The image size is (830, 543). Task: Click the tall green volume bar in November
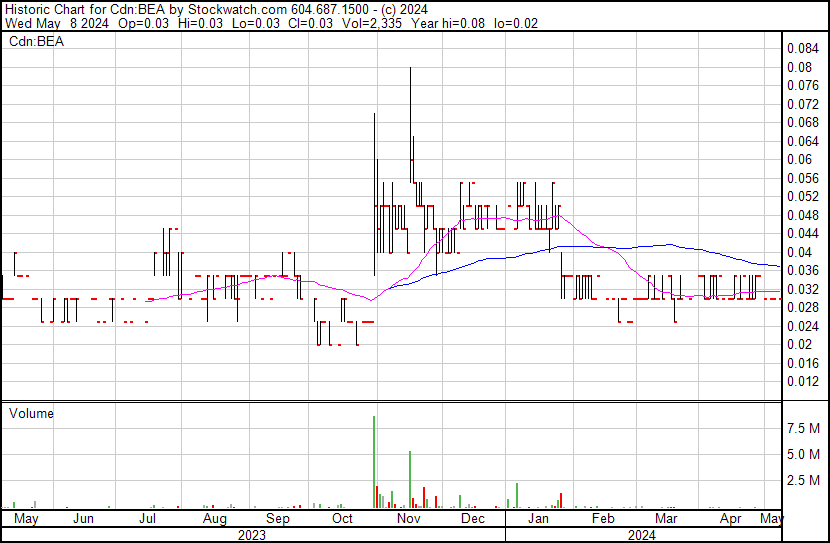coord(410,479)
